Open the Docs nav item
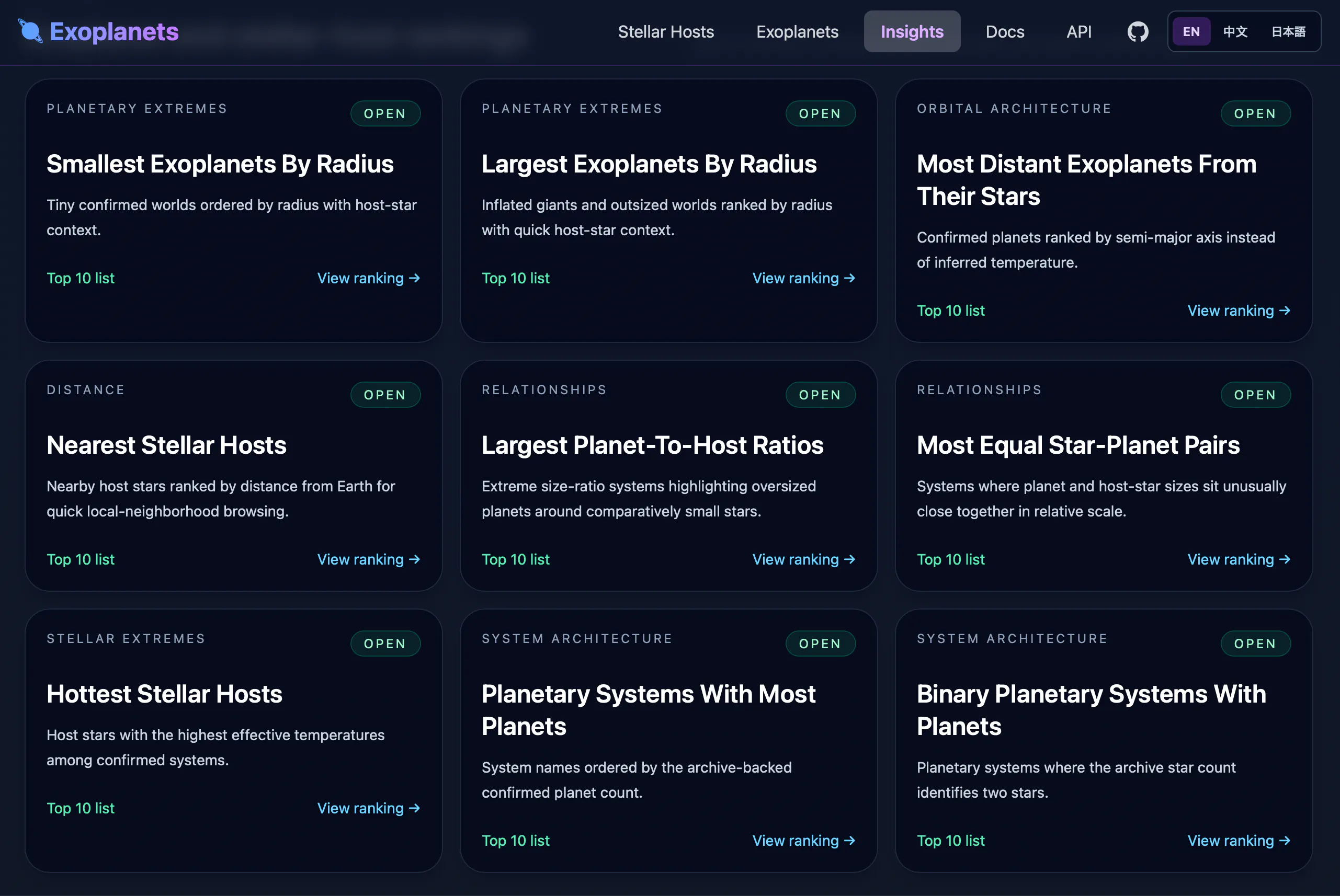The width and height of the screenshot is (1340, 896). pos(1004,31)
